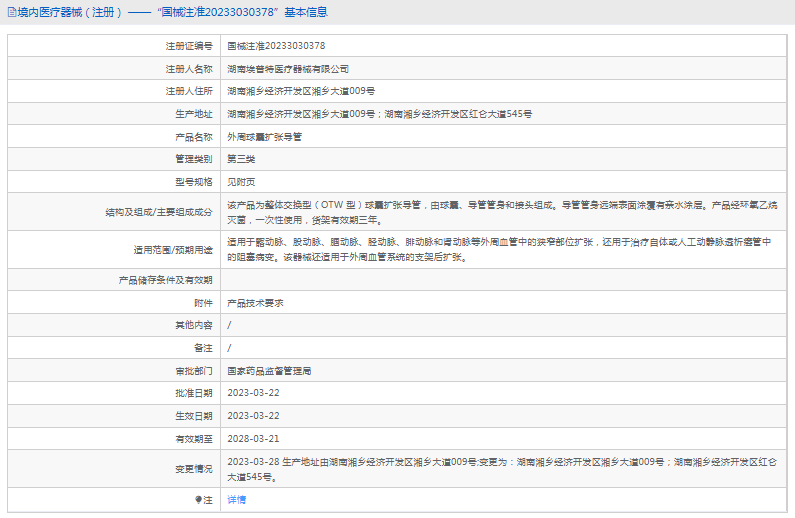The image size is (795, 518).
Task: Click the 结构及组成/主要组成成分 label
Action: [x=159, y=212]
